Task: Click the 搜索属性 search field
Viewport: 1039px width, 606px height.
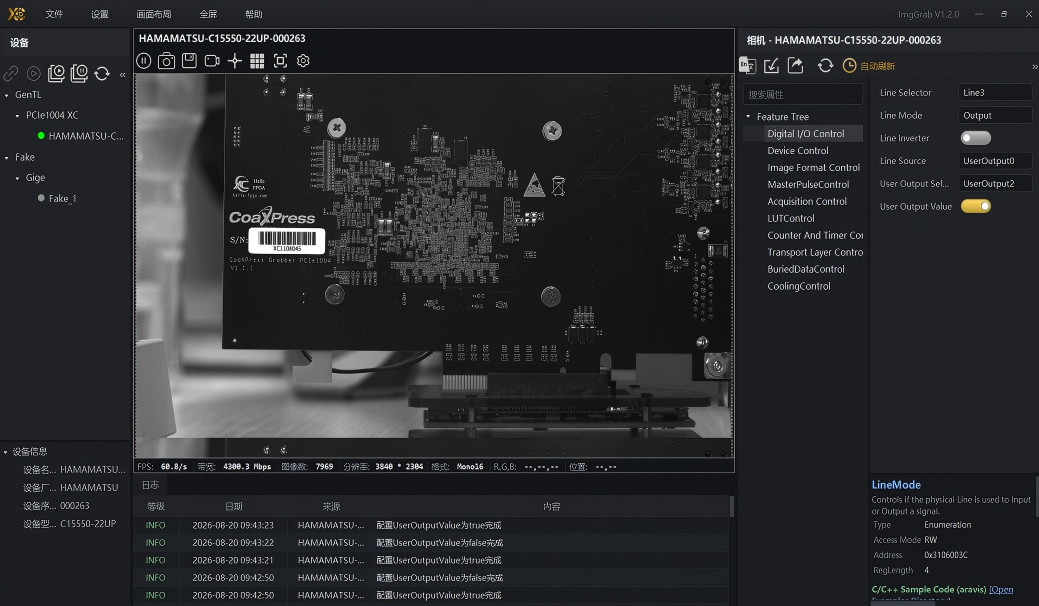Action: [x=803, y=94]
